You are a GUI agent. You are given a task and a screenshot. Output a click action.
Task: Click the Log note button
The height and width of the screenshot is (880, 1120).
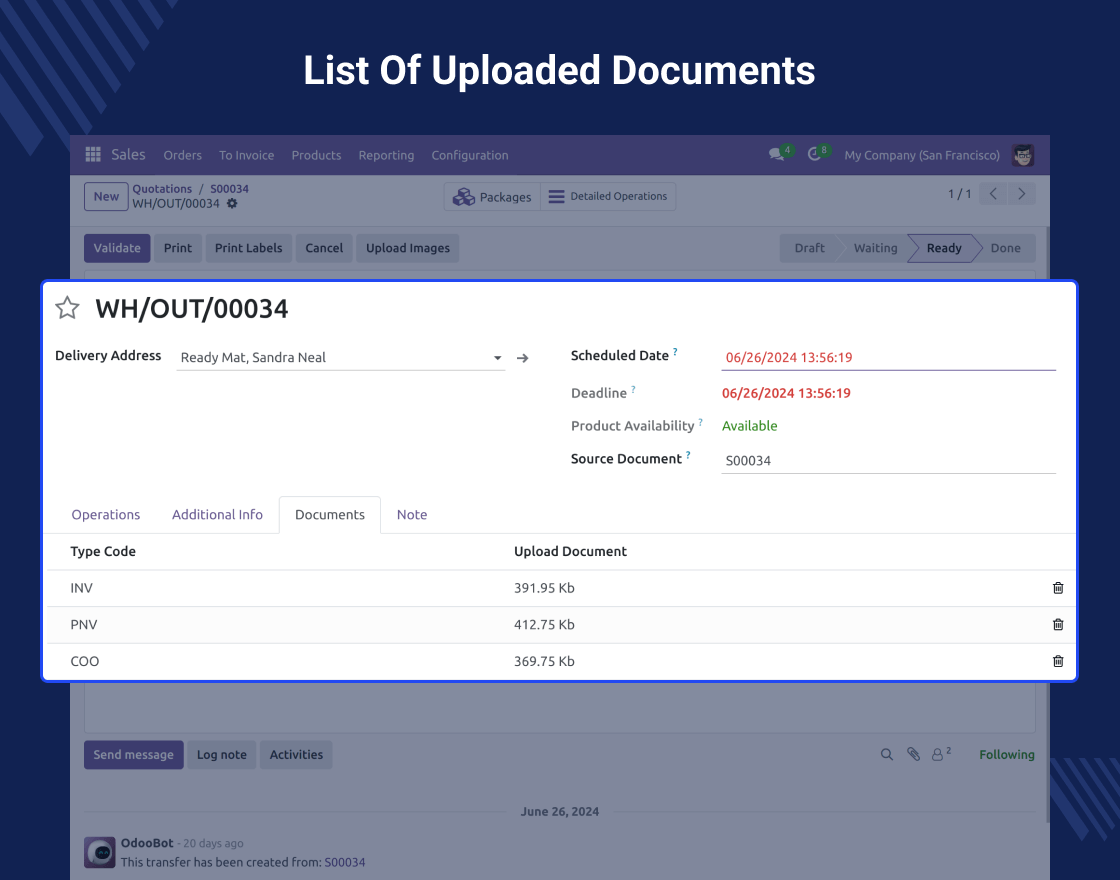point(221,754)
